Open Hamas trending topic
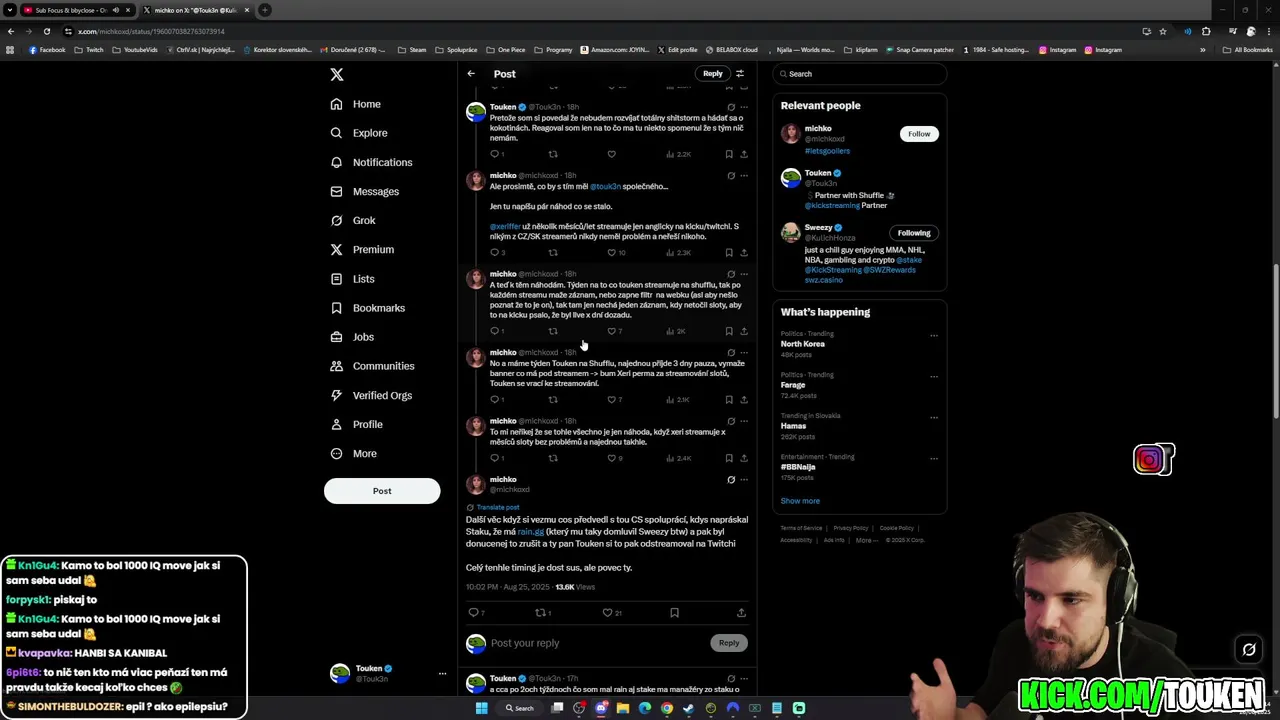The height and width of the screenshot is (720, 1280). [x=793, y=426]
